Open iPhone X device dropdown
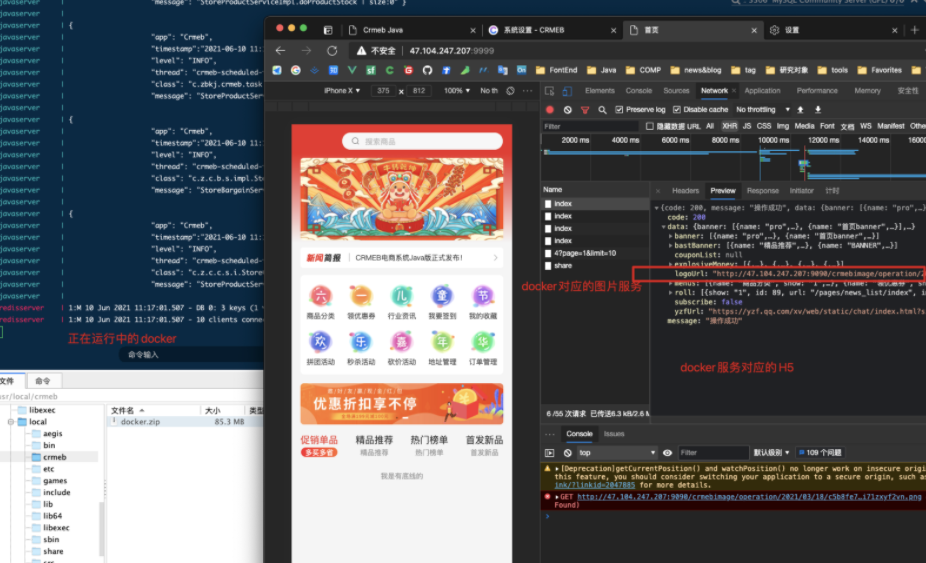 point(341,91)
